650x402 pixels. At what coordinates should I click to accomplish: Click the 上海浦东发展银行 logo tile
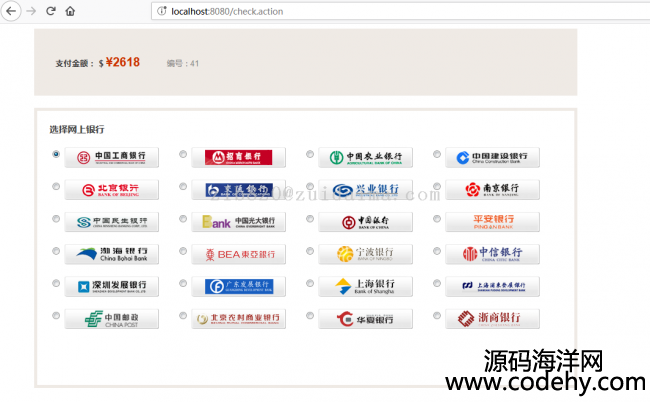[x=492, y=287]
